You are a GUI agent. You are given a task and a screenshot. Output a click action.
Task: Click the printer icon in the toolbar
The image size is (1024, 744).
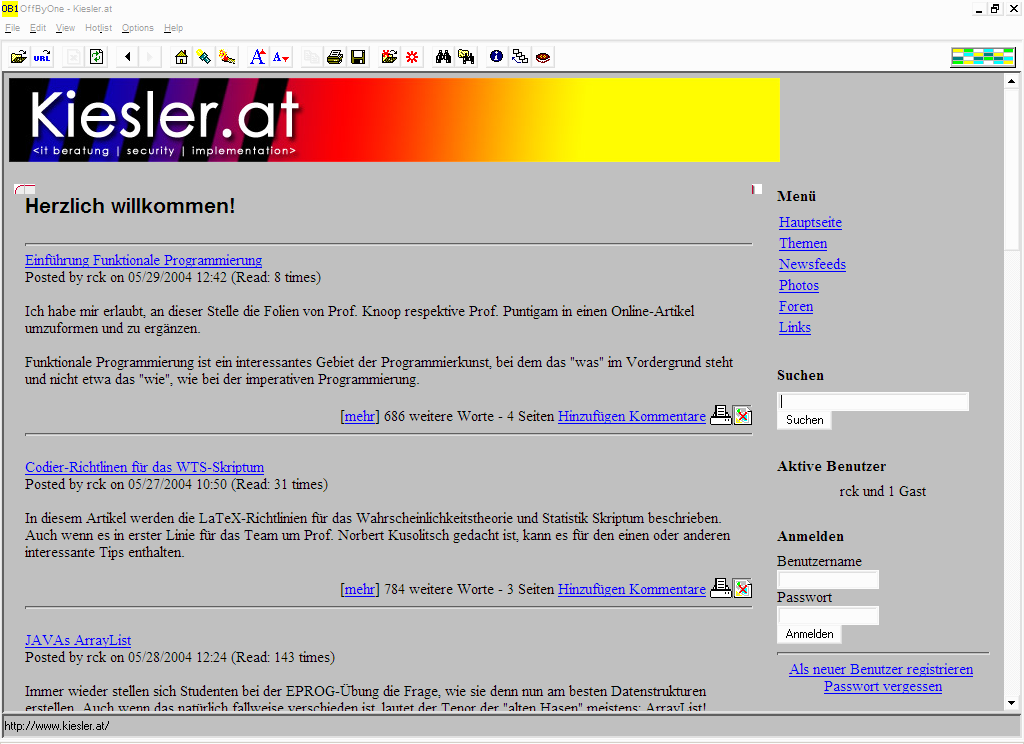(335, 57)
